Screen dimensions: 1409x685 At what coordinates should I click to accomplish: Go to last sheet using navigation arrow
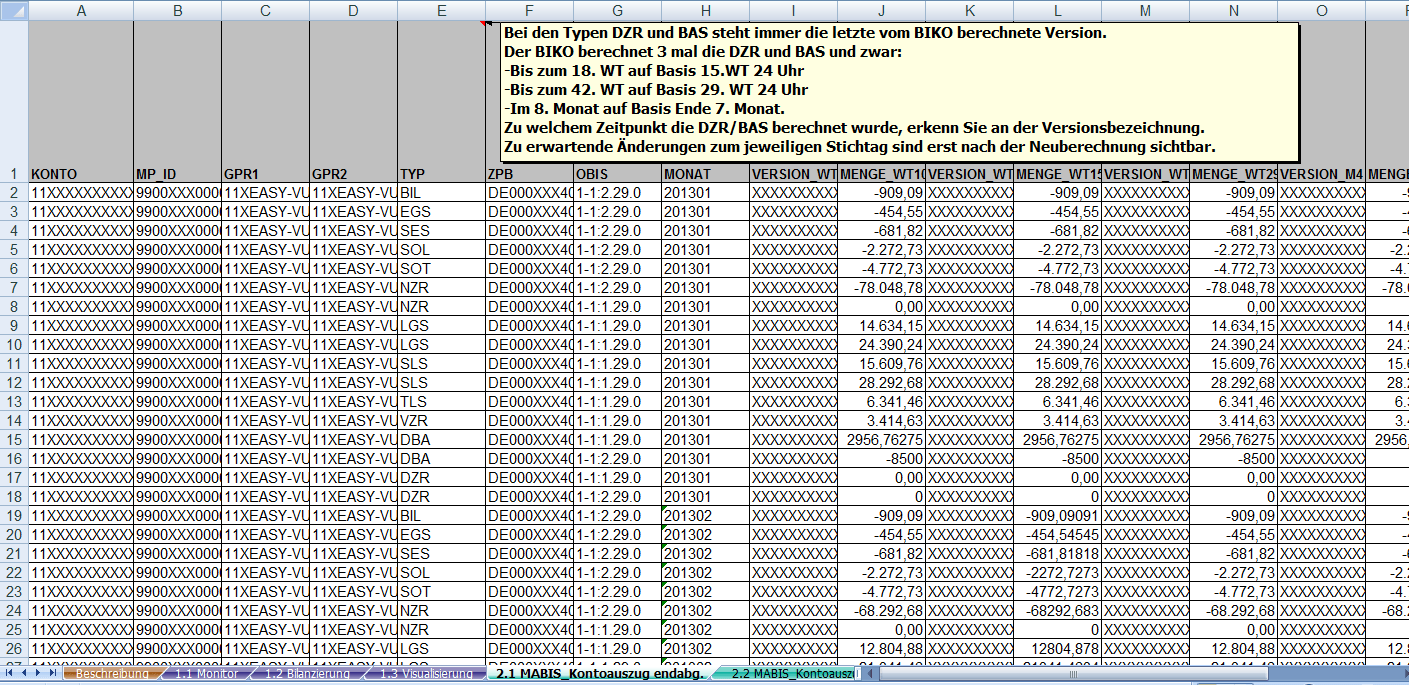pyautogui.click(x=51, y=674)
